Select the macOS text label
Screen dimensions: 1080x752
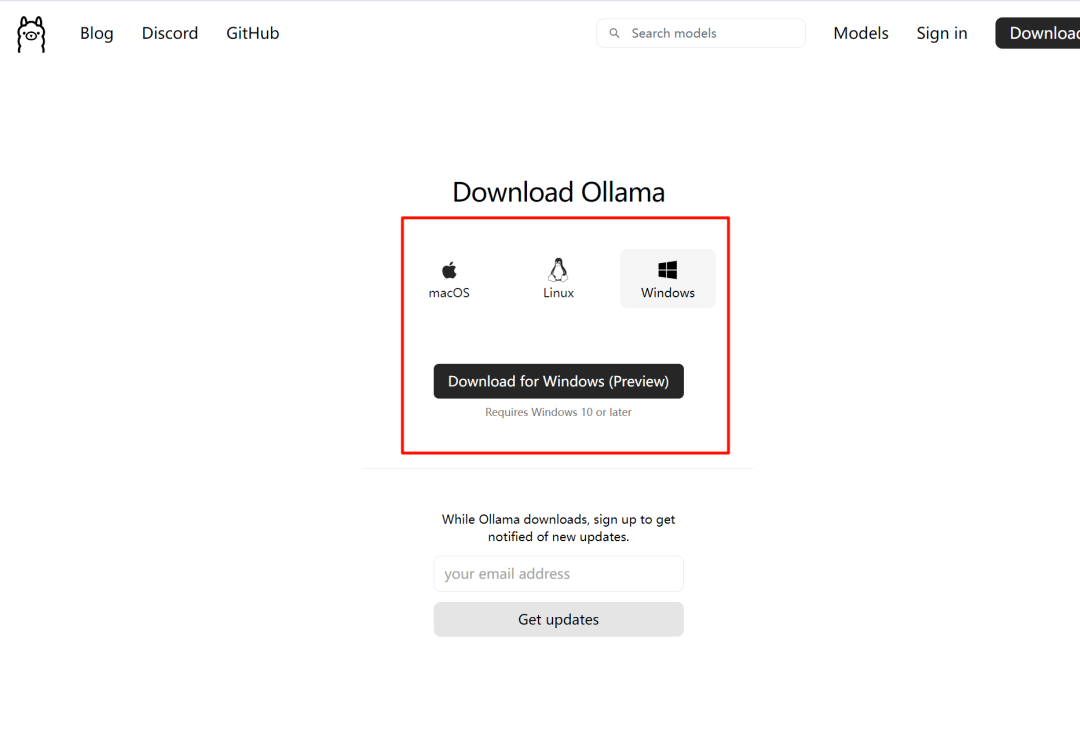449,293
